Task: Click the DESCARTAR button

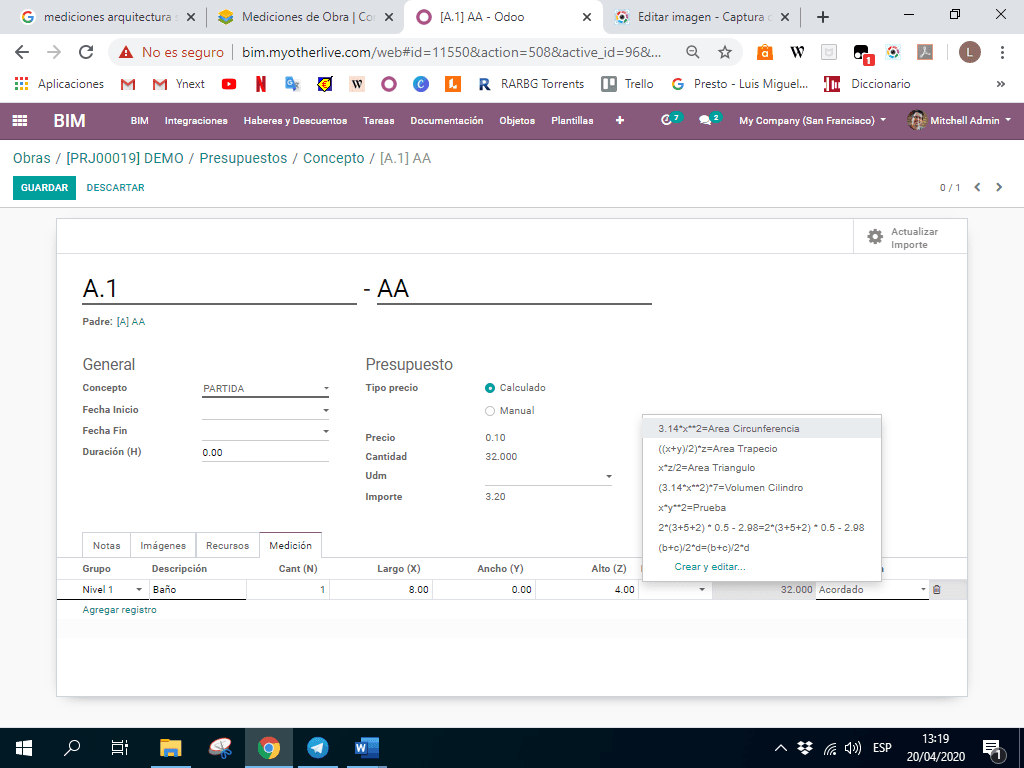Action: click(116, 187)
